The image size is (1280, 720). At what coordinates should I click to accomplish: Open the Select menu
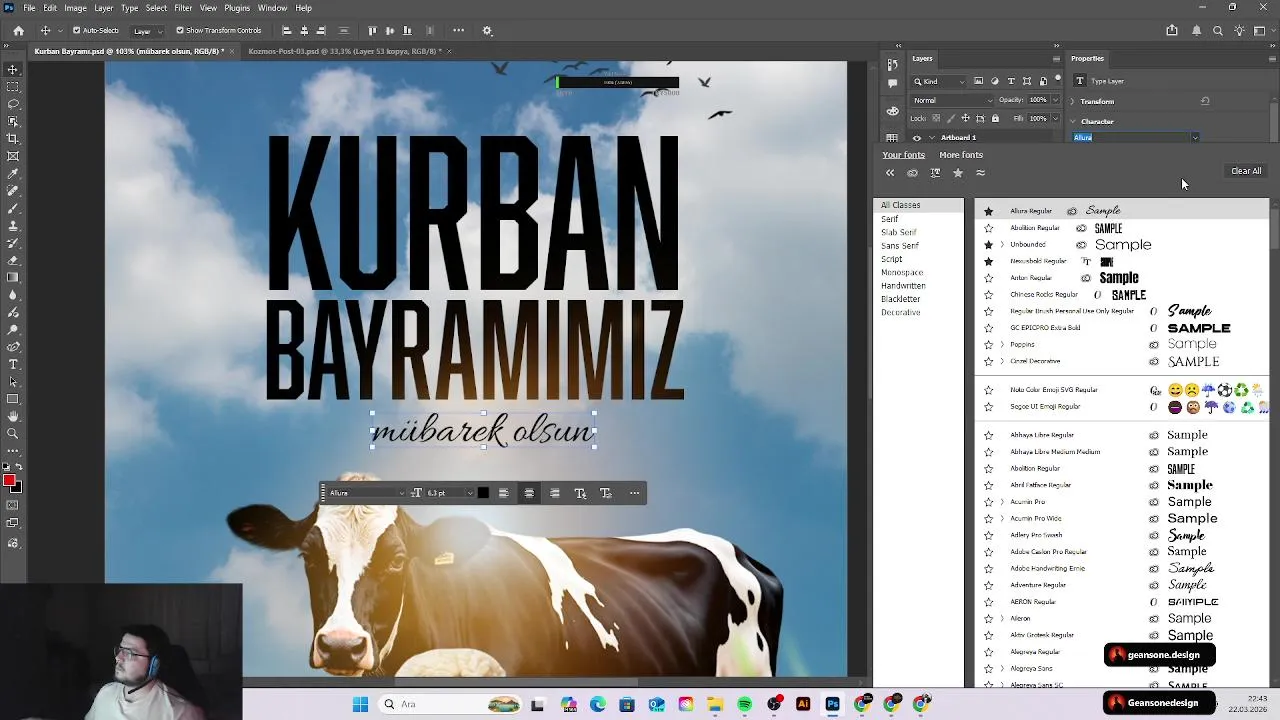[156, 8]
